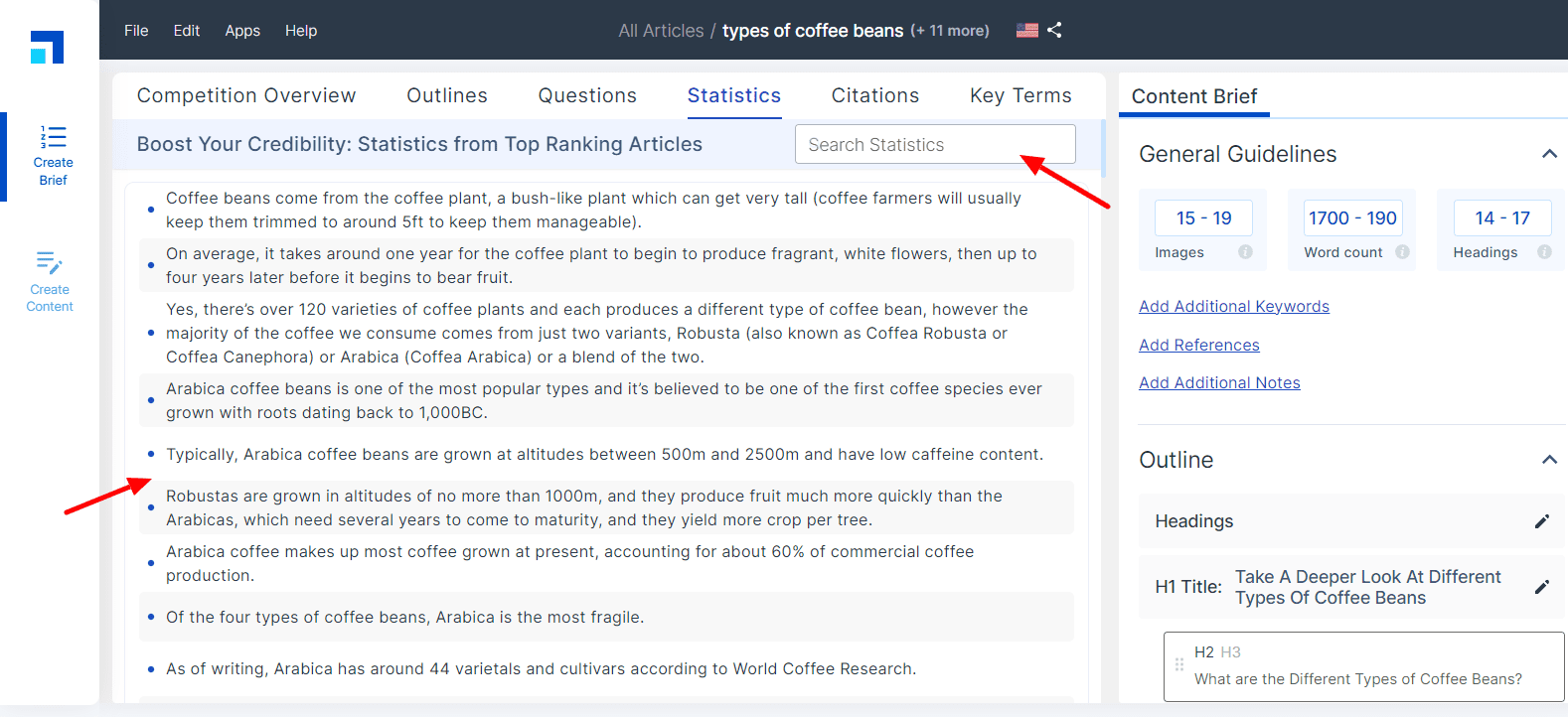Click the app logo icon

47,47
